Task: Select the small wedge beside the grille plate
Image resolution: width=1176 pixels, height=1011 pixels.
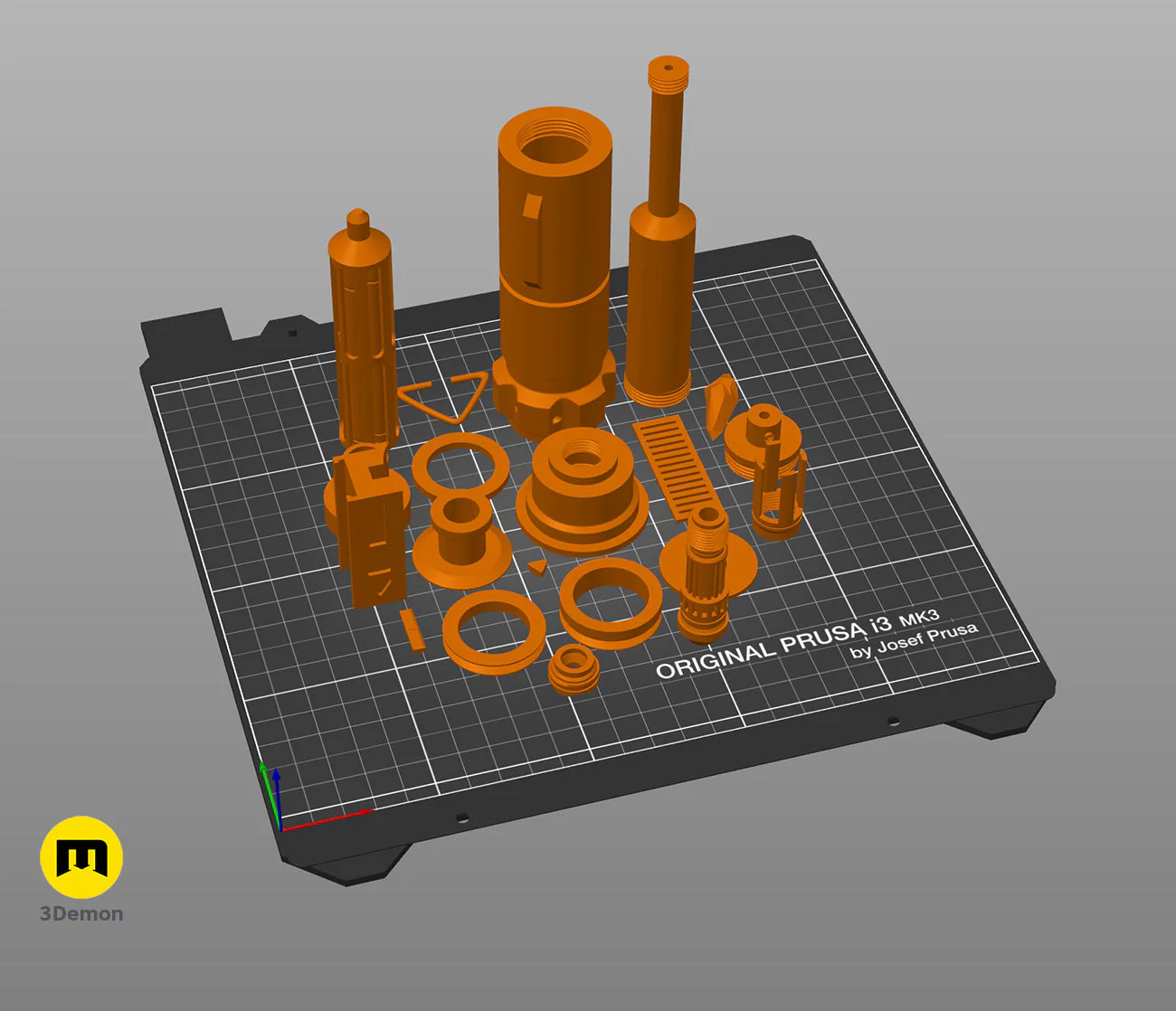Action: pyautogui.click(x=720, y=404)
